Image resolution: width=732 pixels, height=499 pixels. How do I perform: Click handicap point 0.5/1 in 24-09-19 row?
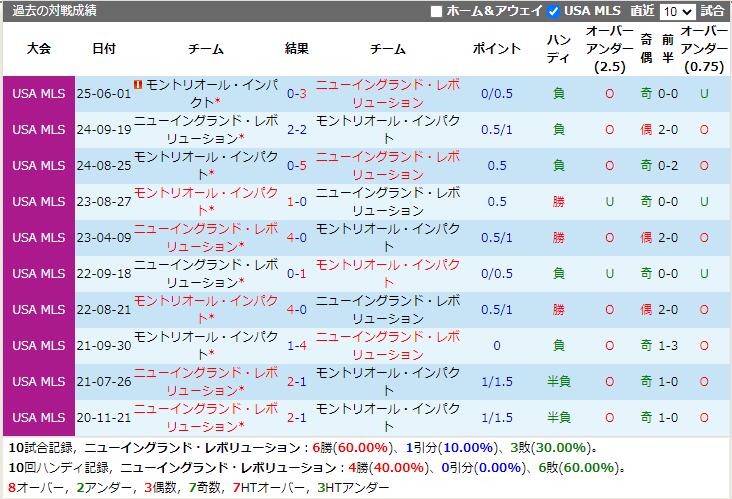[x=497, y=130]
